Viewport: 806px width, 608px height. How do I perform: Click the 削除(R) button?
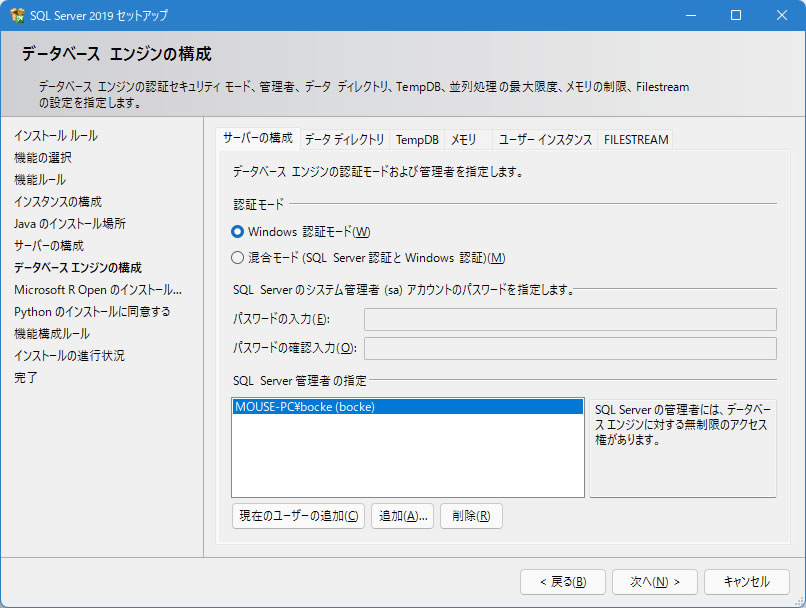click(x=470, y=516)
